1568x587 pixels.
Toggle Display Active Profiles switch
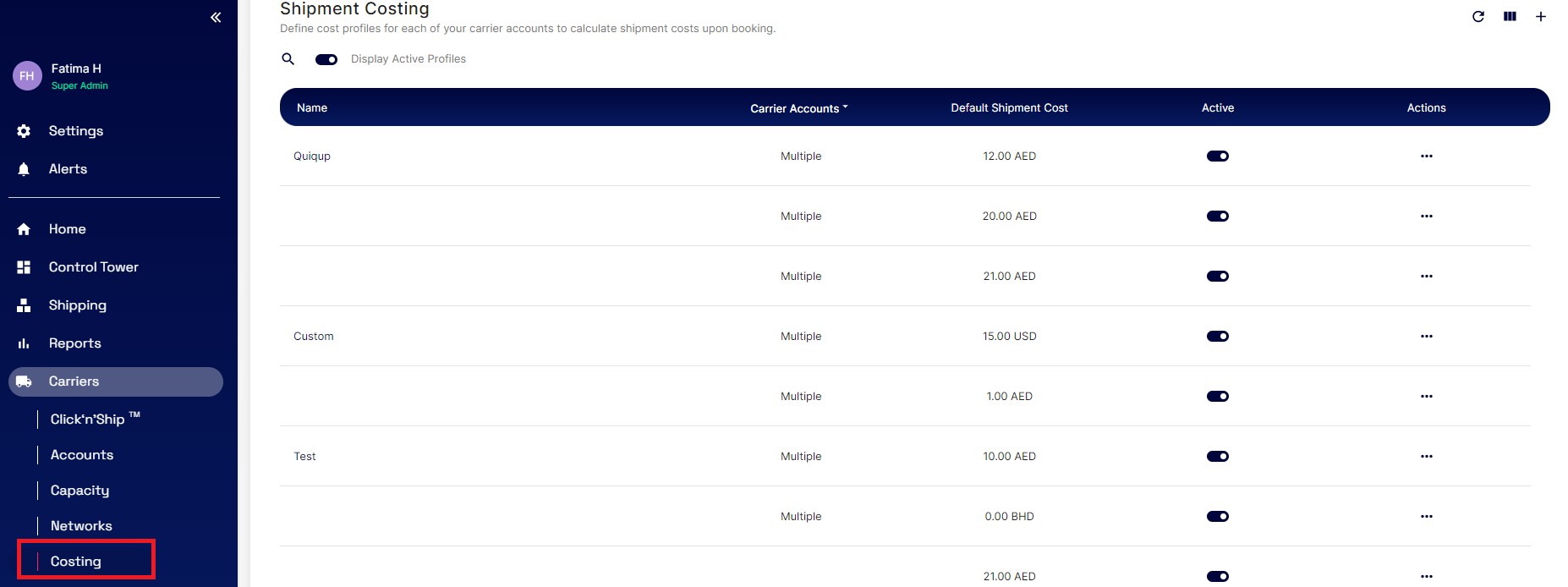pos(326,59)
